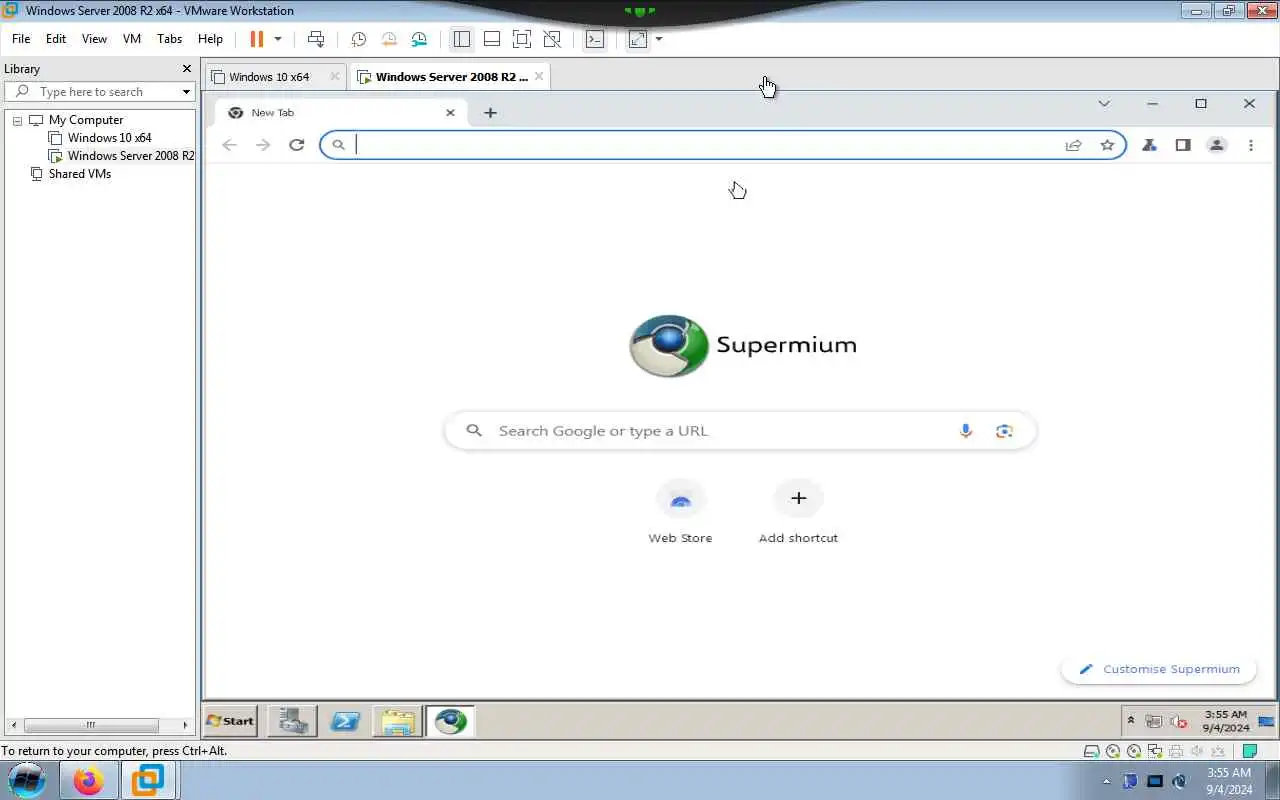Open Windows Explorer folder in guest taskbar
Viewport: 1280px width, 800px height.
pyautogui.click(x=398, y=721)
